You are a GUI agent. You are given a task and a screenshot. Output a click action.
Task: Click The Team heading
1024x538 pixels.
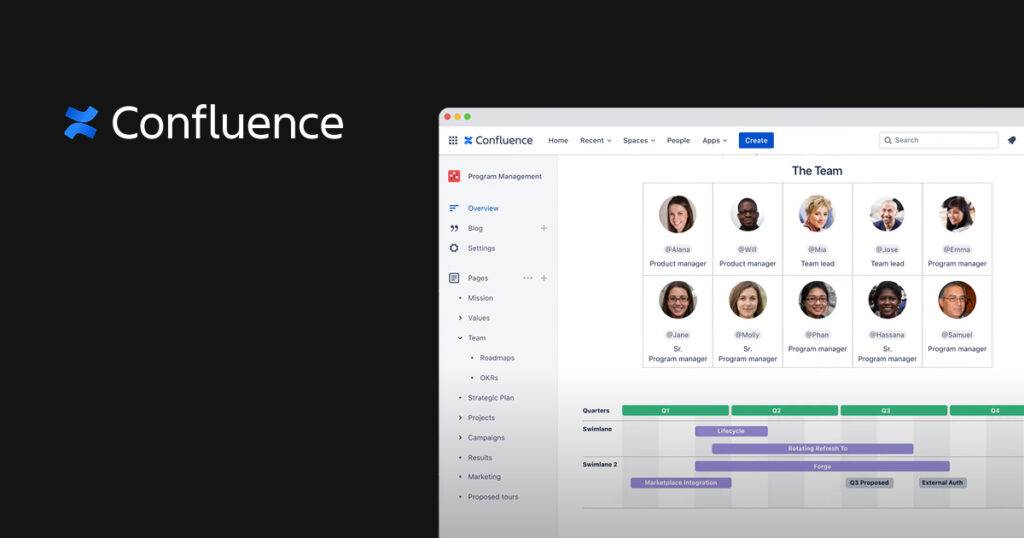(817, 171)
